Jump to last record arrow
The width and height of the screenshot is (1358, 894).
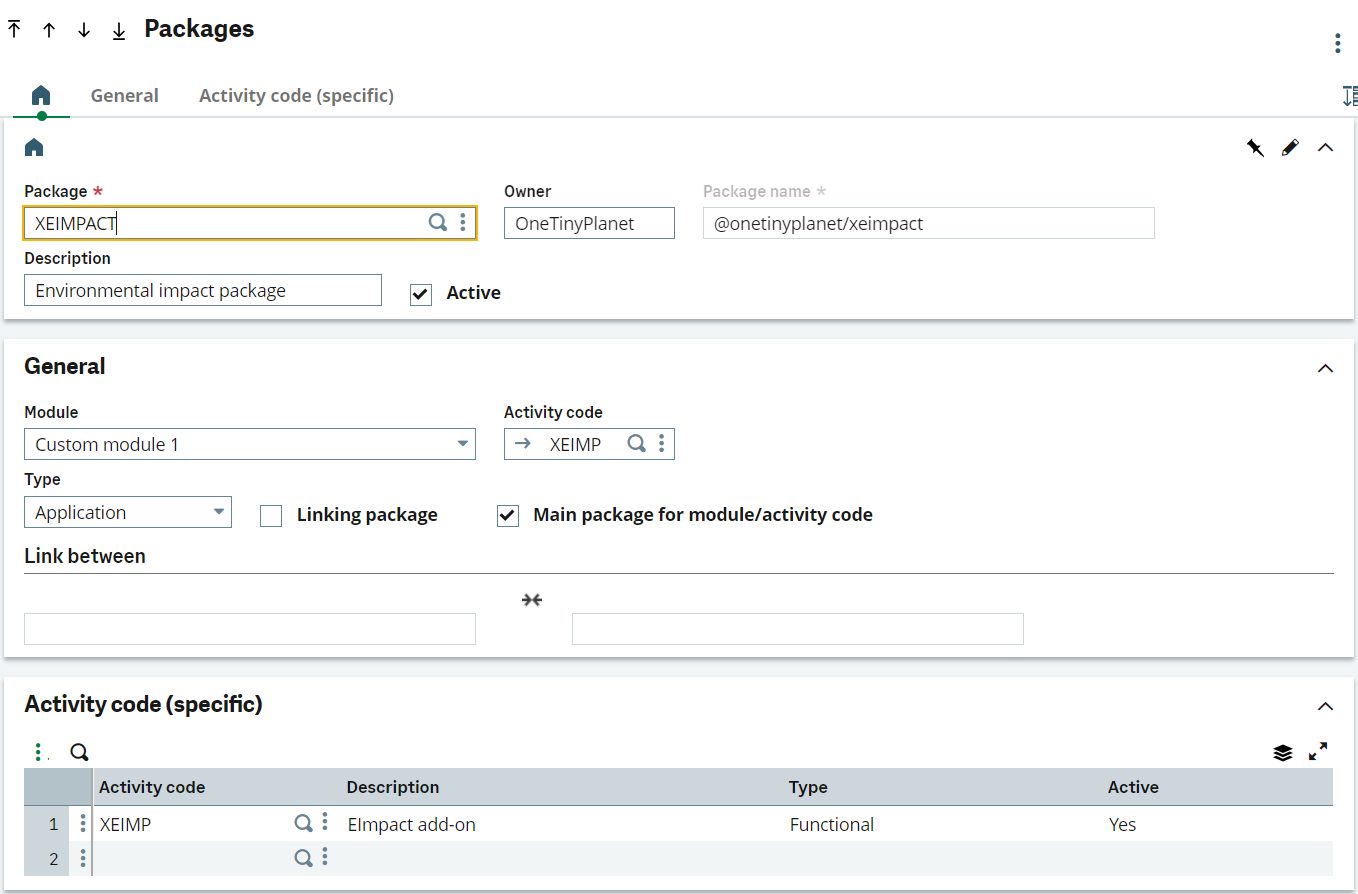coord(119,30)
